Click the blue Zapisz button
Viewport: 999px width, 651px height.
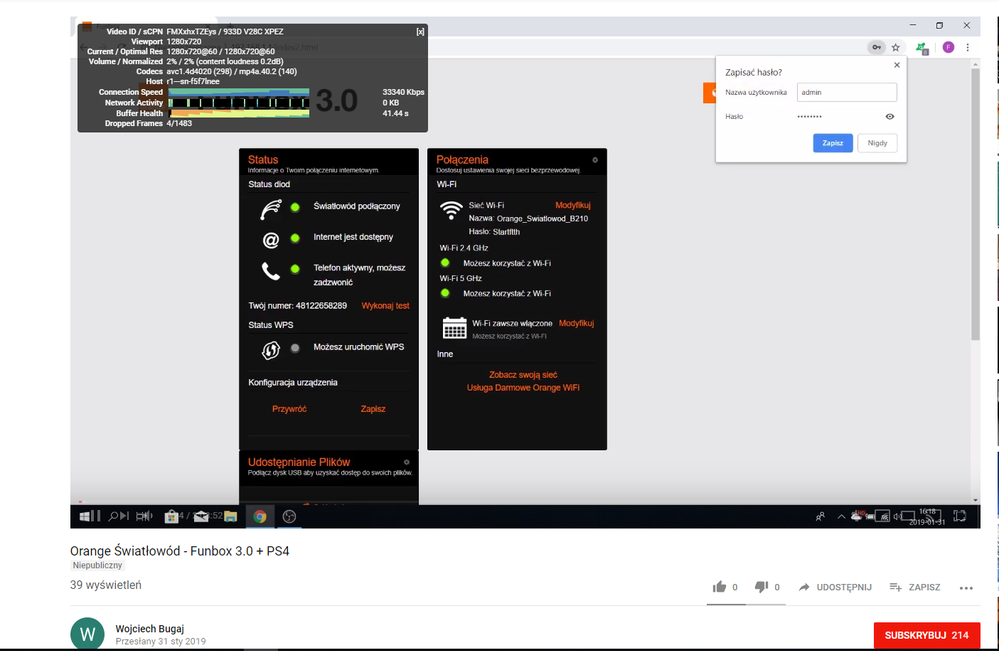833,143
